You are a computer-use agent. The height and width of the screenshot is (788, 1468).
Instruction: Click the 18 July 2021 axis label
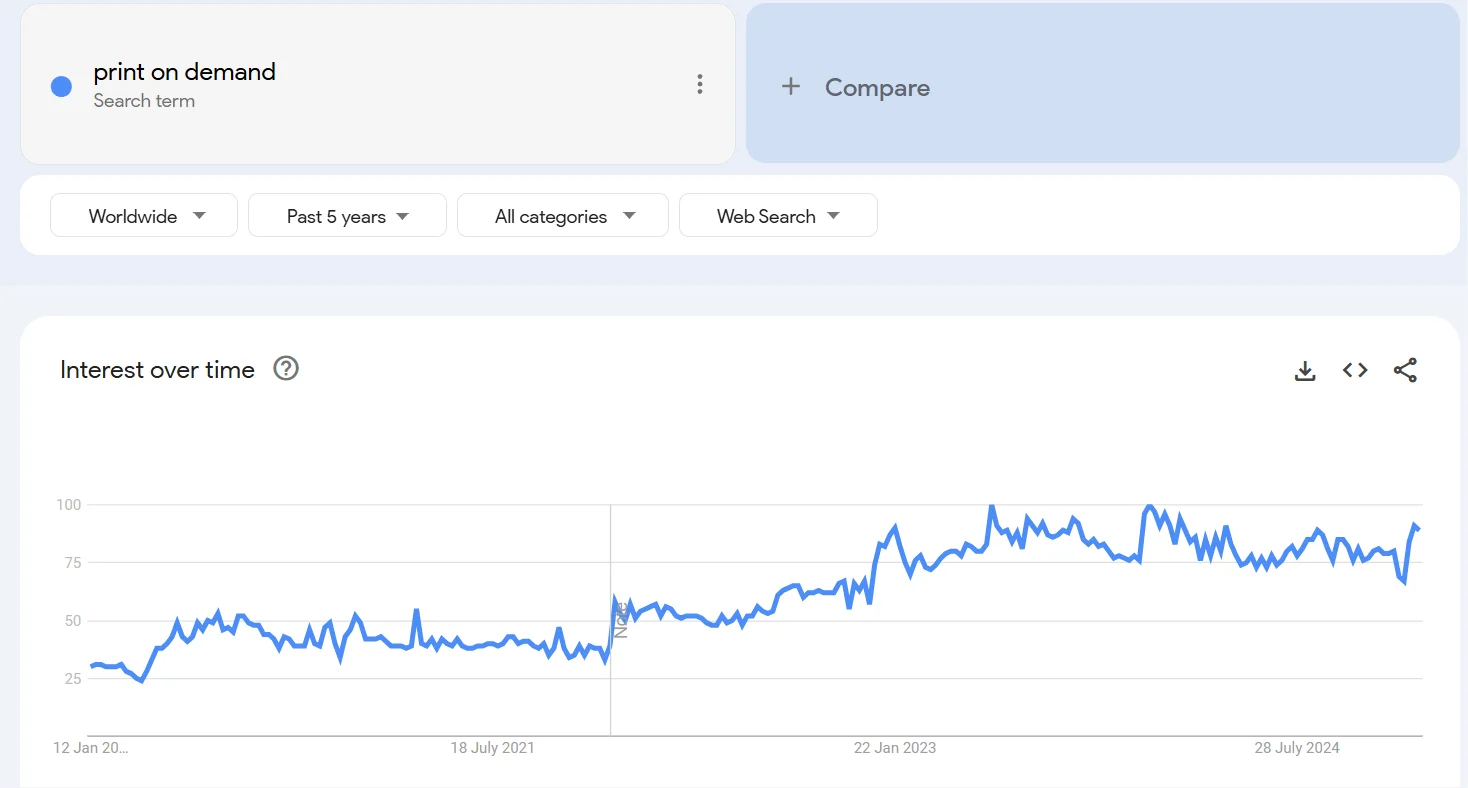[492, 748]
